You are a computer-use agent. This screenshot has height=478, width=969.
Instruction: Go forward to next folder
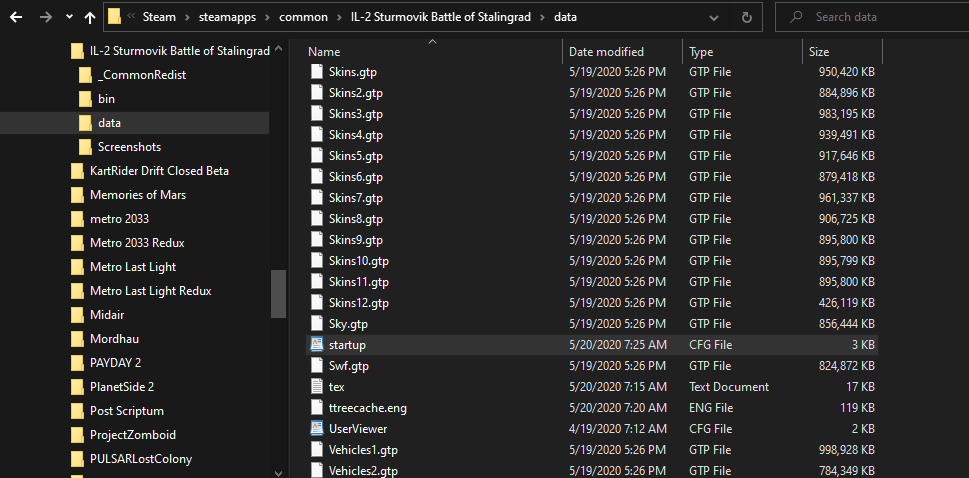click(x=46, y=17)
